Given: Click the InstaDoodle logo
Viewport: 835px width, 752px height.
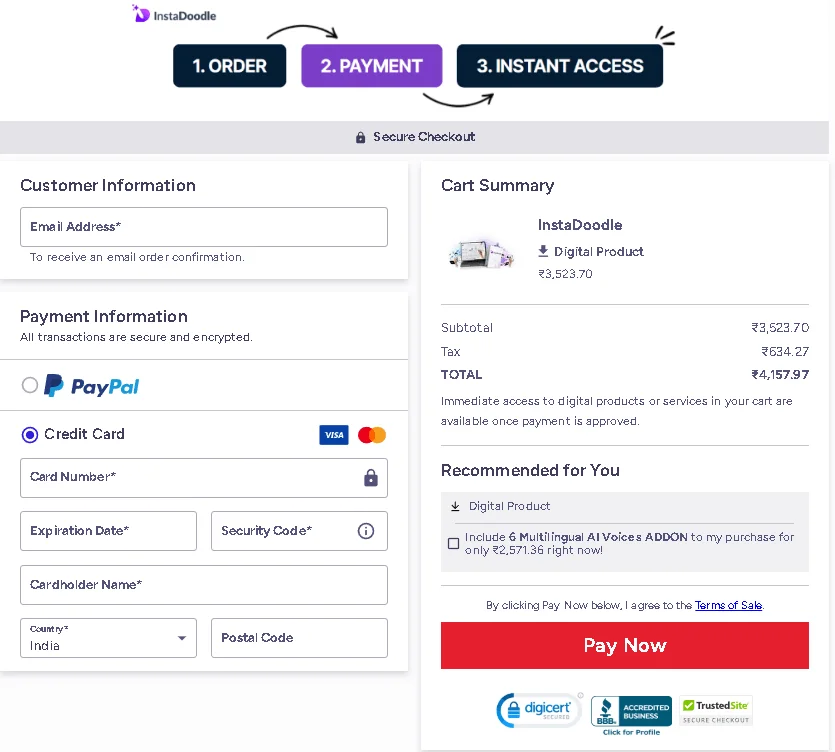Looking at the screenshot, I should tap(174, 15).
